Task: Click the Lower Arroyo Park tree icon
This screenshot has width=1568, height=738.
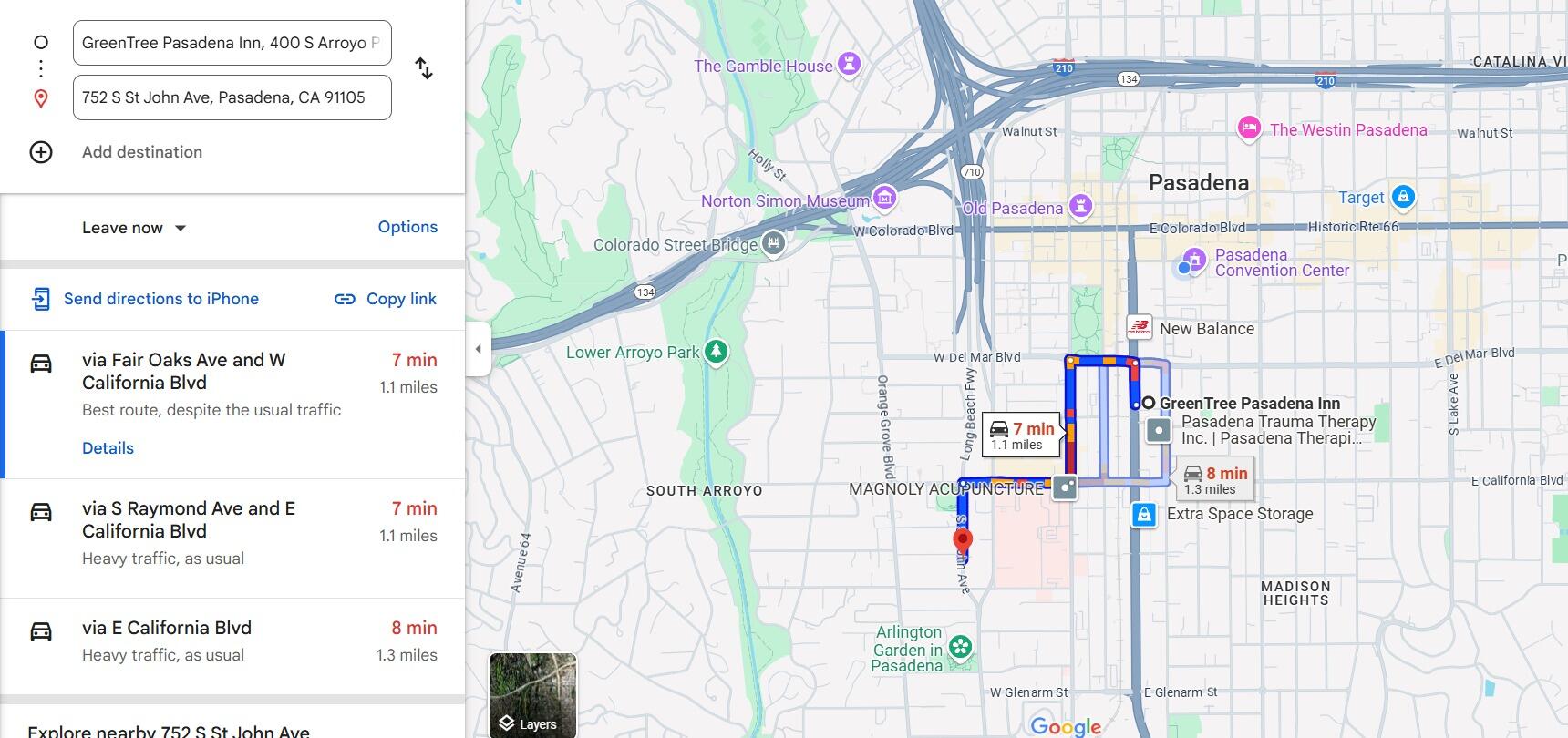Action: coord(717,352)
